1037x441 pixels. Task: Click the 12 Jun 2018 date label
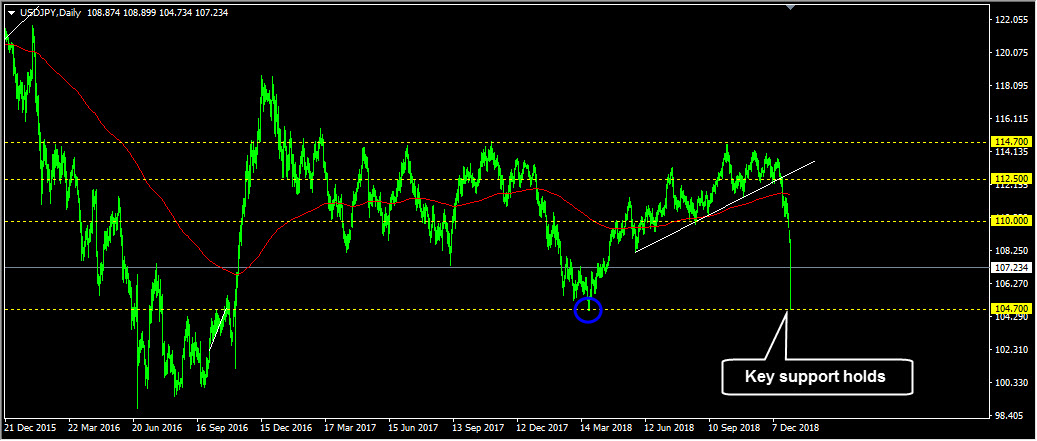pyautogui.click(x=670, y=428)
